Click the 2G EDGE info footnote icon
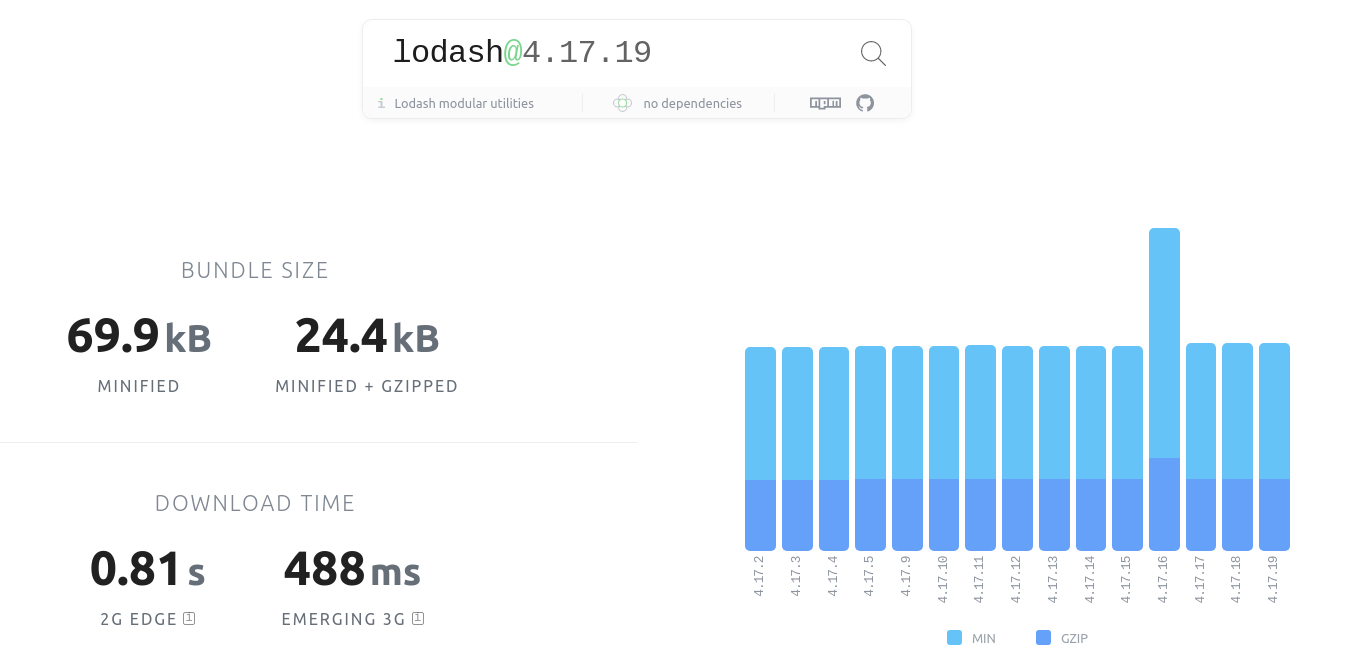The height and width of the screenshot is (670, 1364). (x=189, y=618)
